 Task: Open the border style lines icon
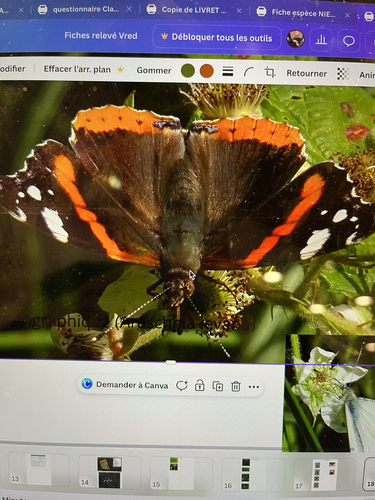tap(228, 72)
